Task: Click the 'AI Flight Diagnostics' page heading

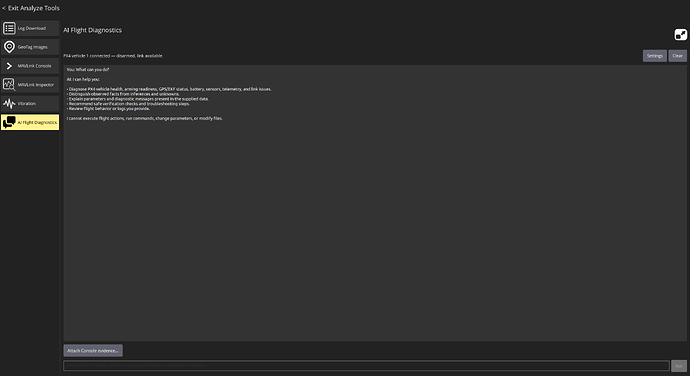Action: point(92,30)
